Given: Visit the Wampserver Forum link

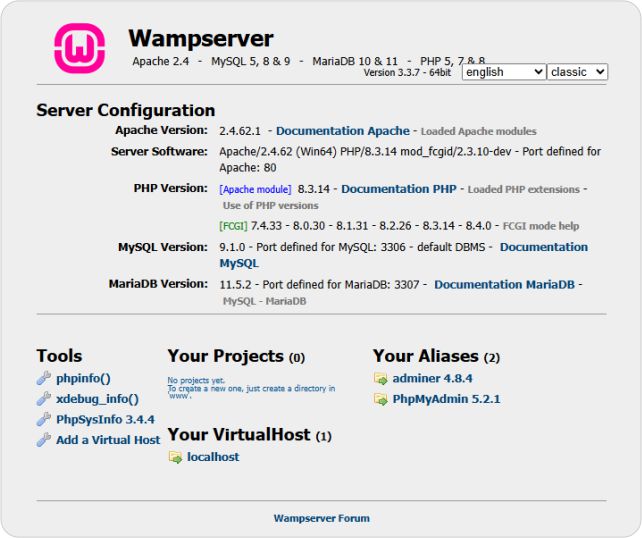Looking at the screenshot, I should (x=321, y=518).
